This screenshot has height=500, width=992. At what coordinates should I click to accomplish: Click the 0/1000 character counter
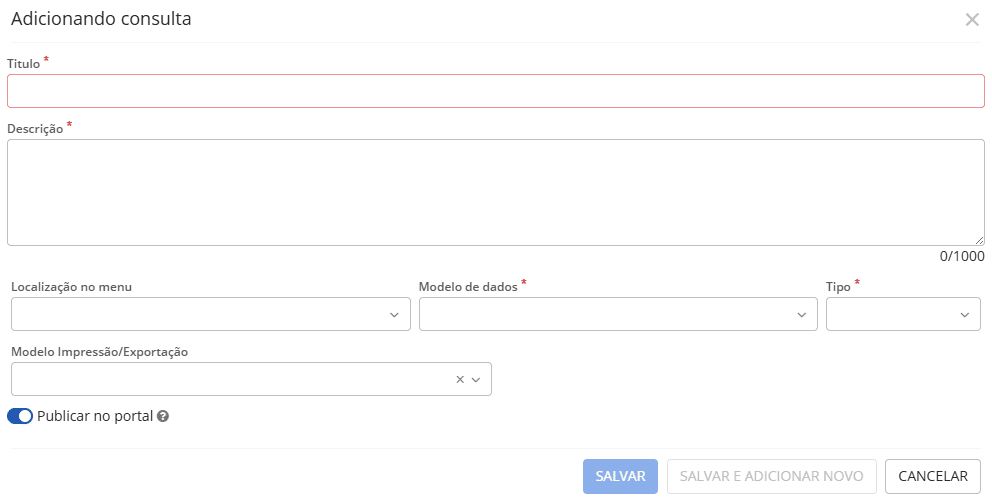(962, 257)
